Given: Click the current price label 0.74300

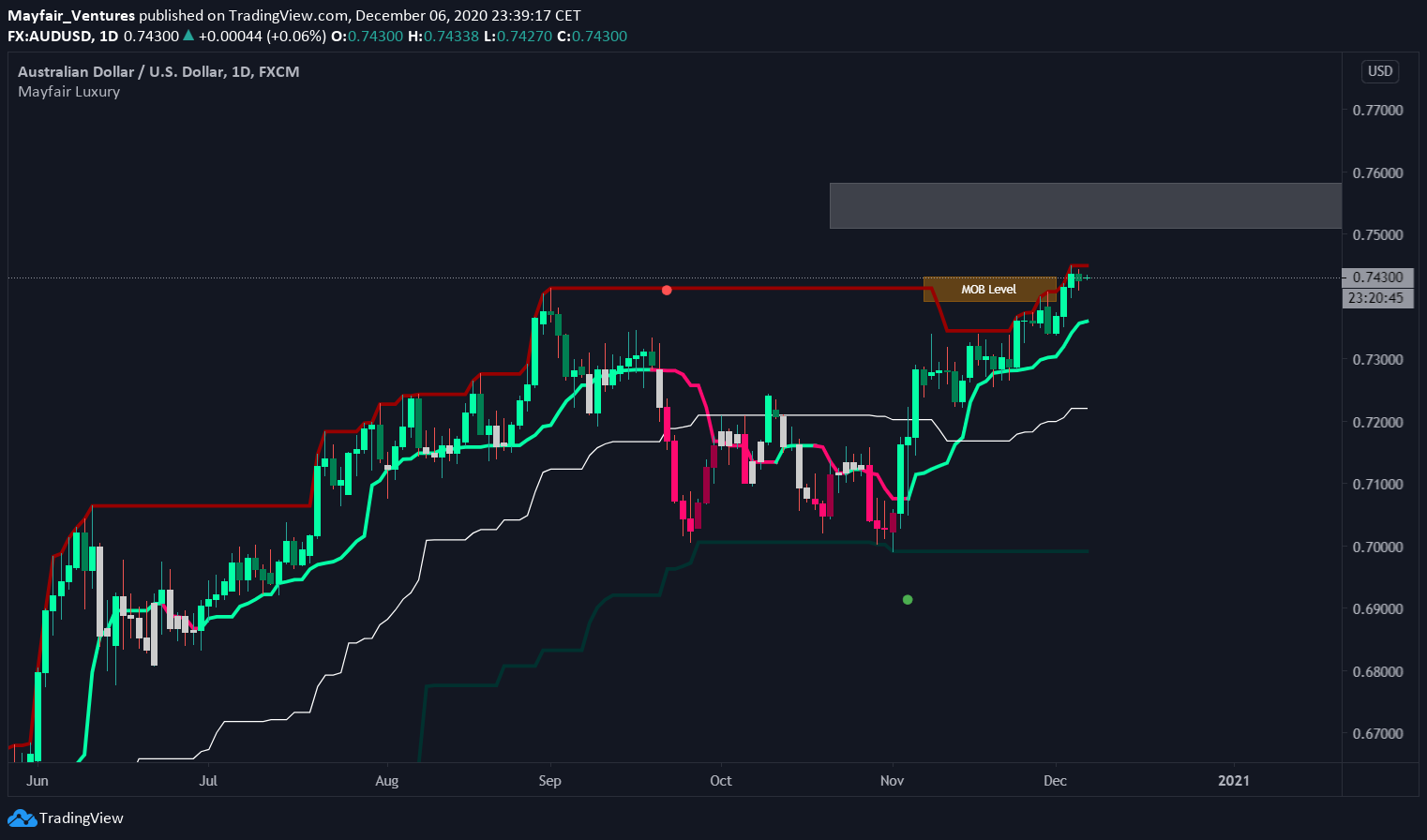Looking at the screenshot, I should 1377,277.
